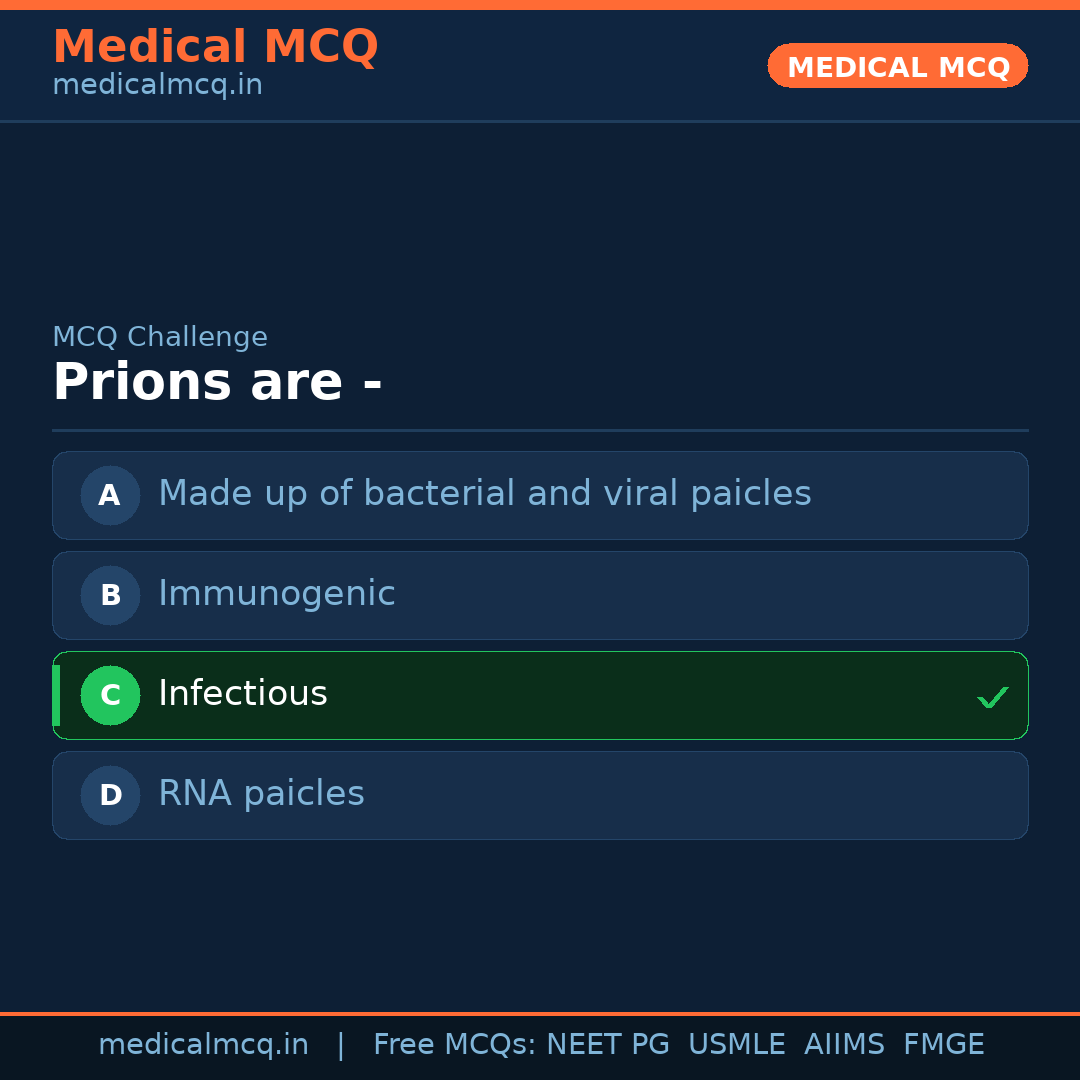Select answer option A about bacterial particles
Screen dimensions: 1080x1080
(540, 495)
